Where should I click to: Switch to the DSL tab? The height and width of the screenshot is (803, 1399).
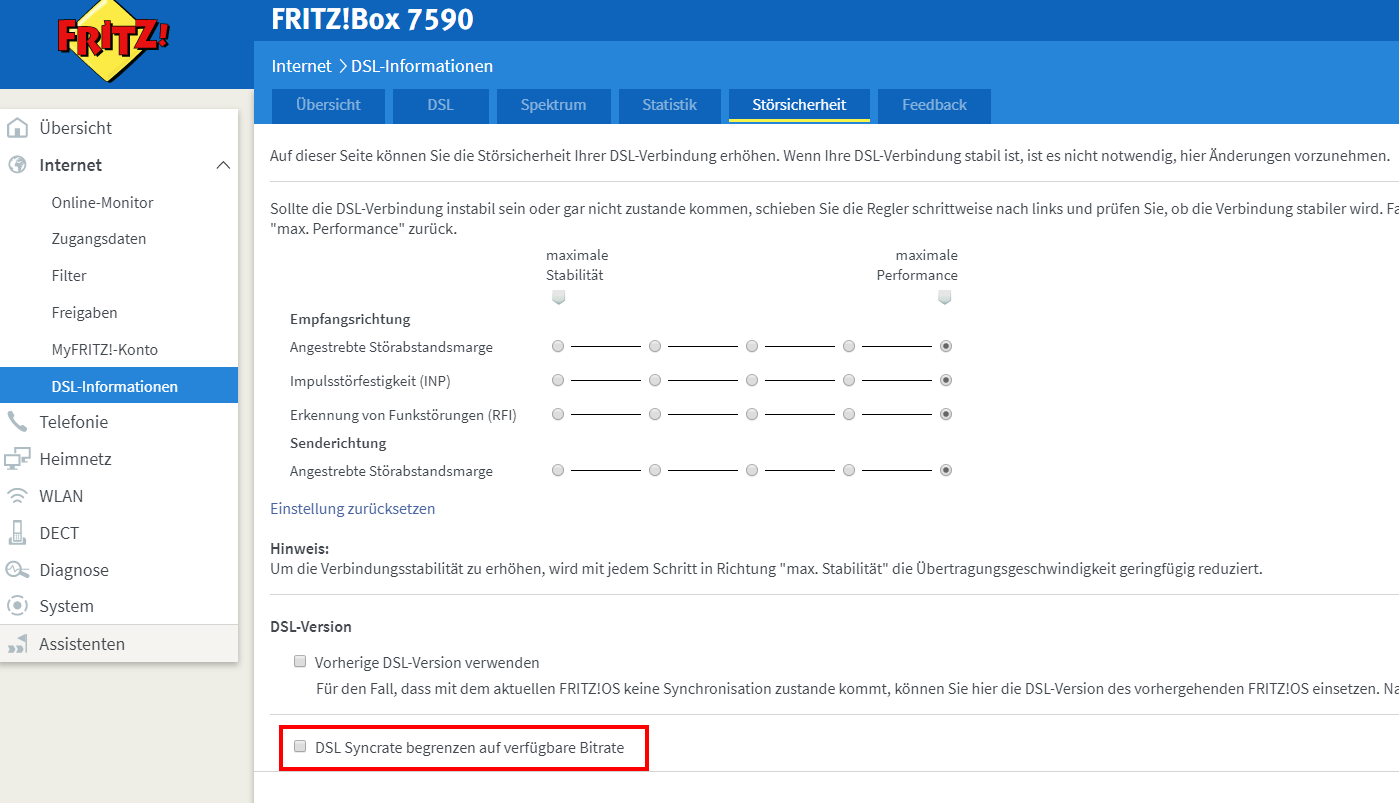pyautogui.click(x=440, y=105)
